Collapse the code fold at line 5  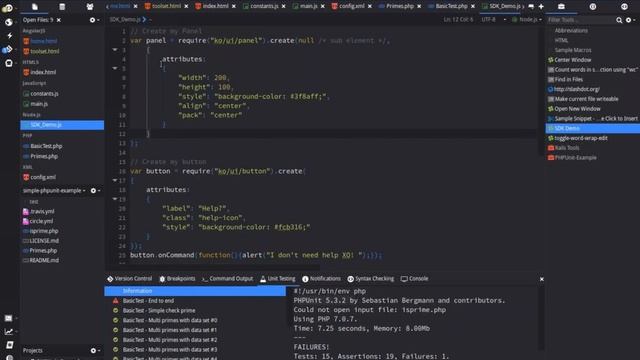coord(115,69)
